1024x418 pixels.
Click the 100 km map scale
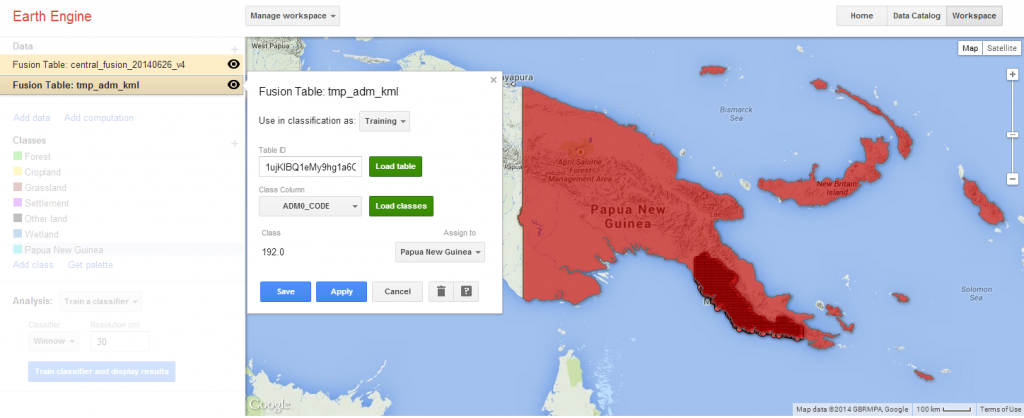coord(945,410)
